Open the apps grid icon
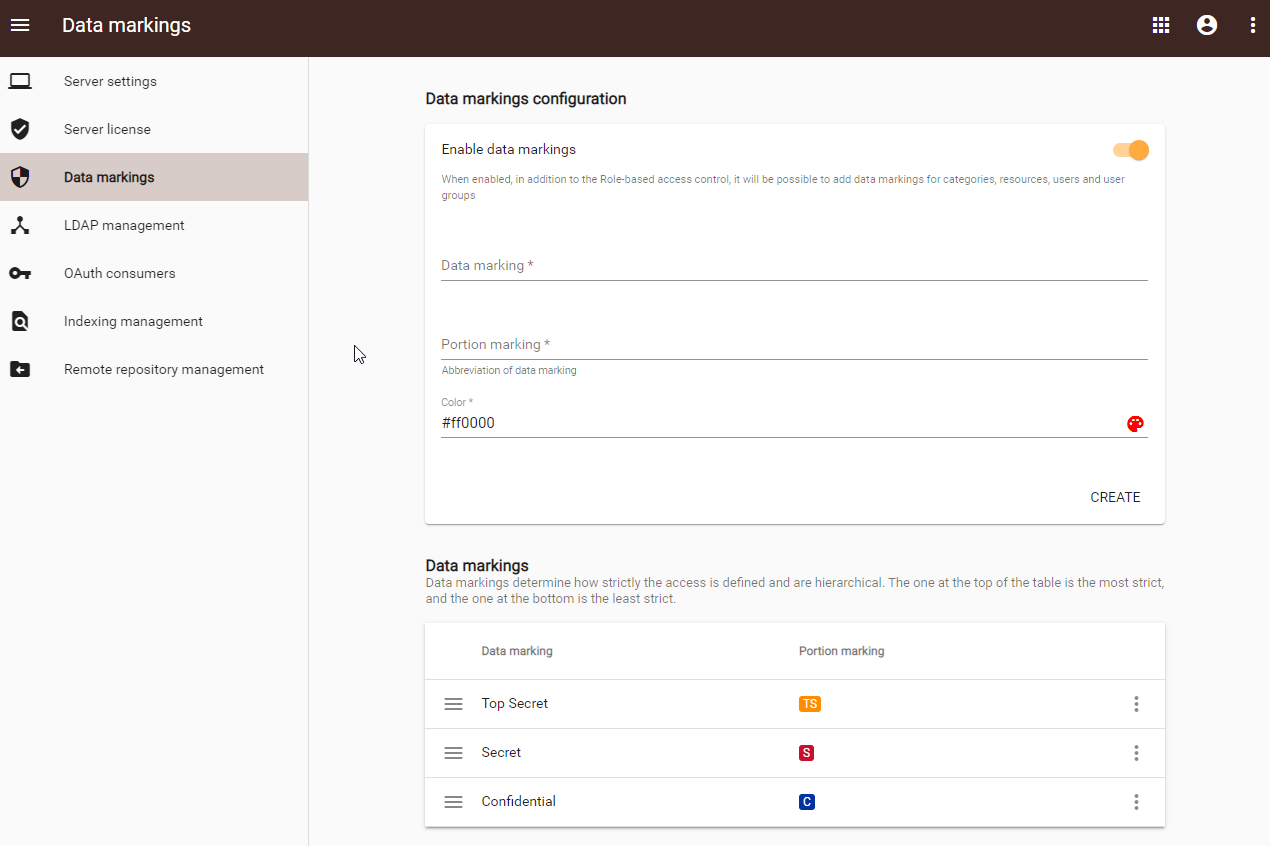This screenshot has height=846, width=1270. click(x=1161, y=25)
